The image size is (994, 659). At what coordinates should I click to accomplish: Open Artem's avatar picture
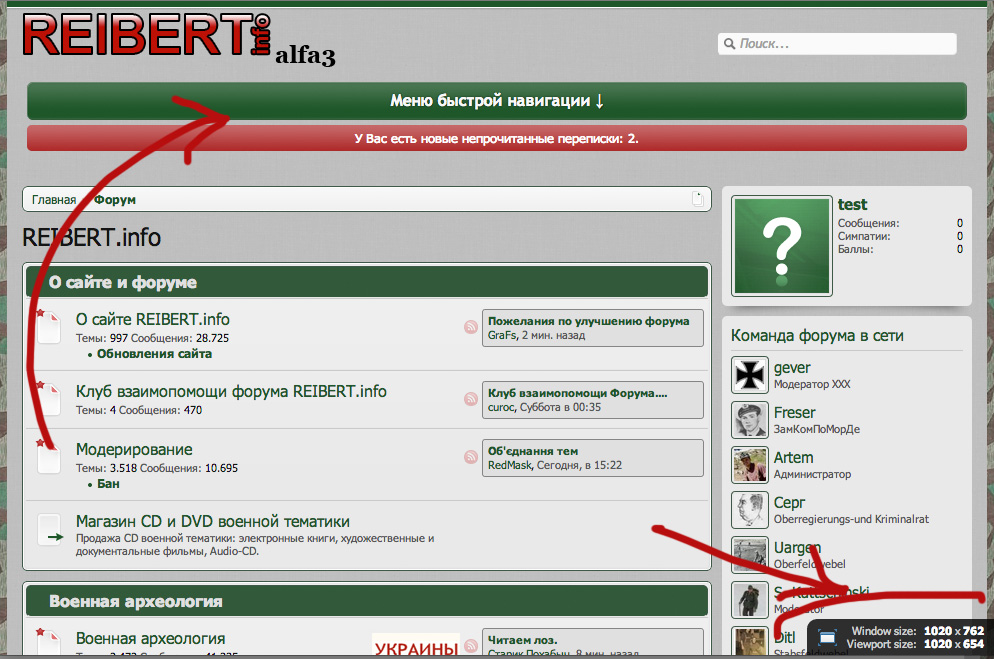[750, 464]
